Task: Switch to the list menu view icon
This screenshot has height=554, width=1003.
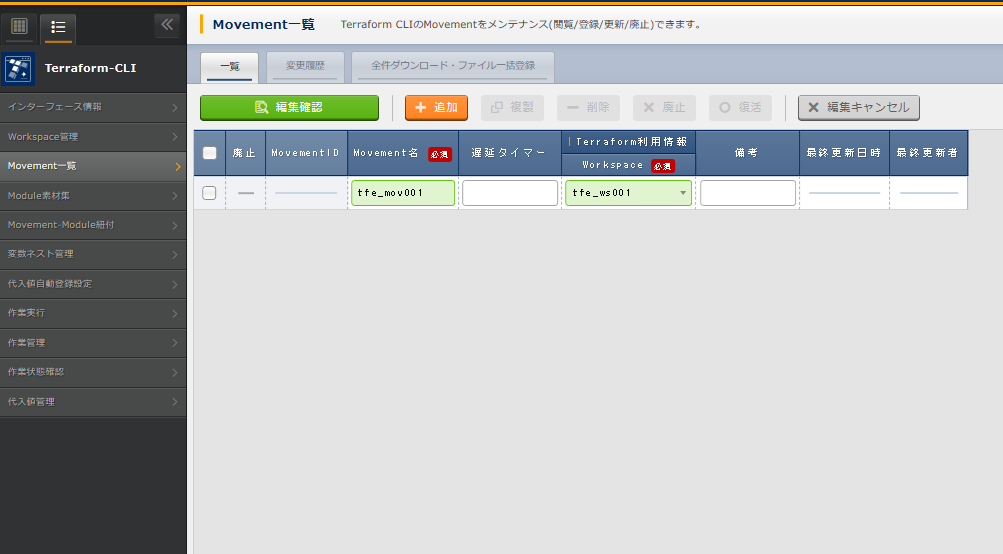Action: [58, 27]
